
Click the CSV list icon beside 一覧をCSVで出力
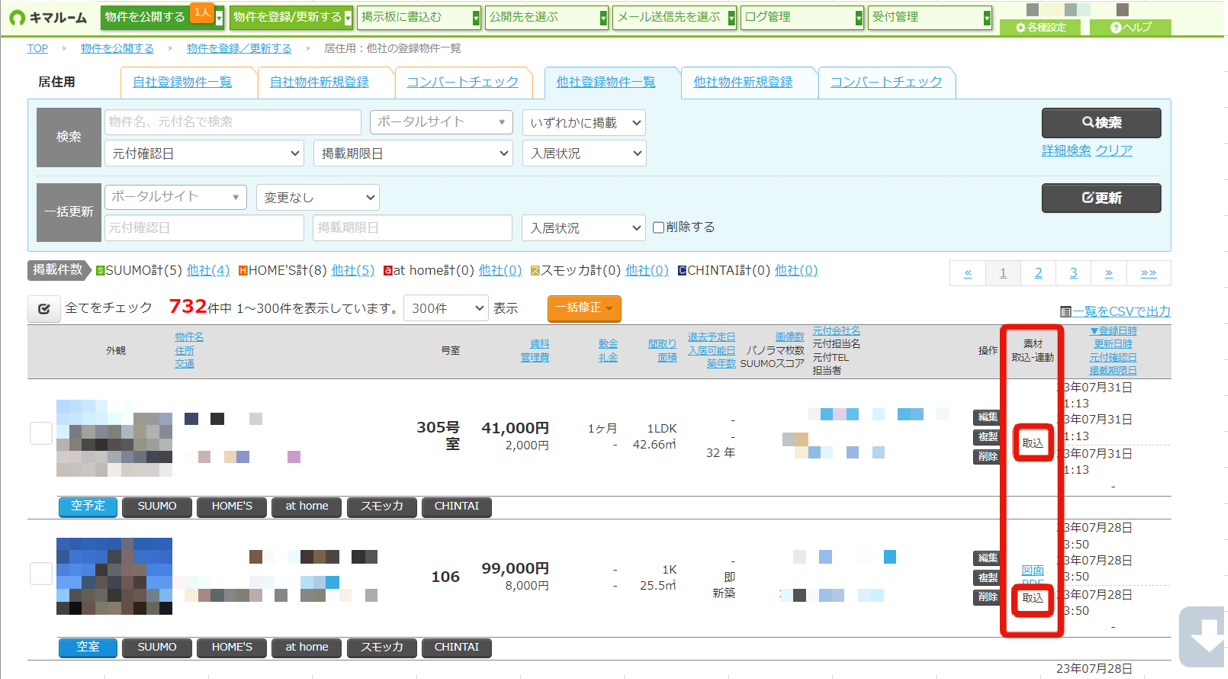(1066, 312)
